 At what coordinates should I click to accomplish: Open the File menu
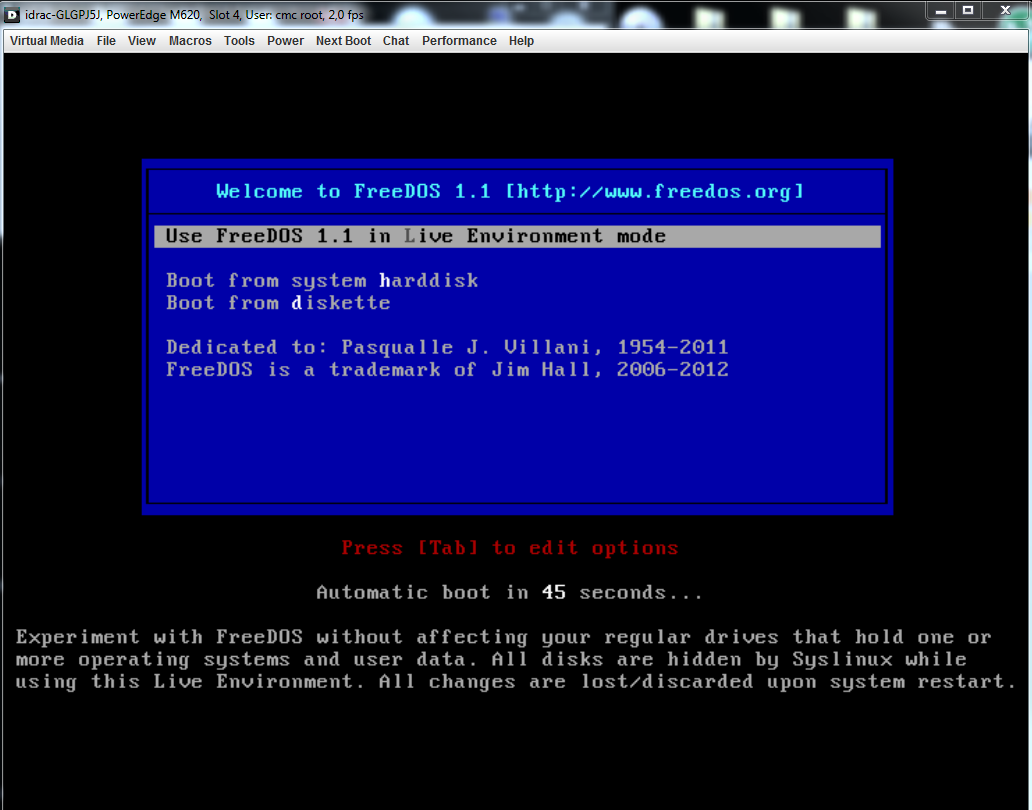[106, 41]
